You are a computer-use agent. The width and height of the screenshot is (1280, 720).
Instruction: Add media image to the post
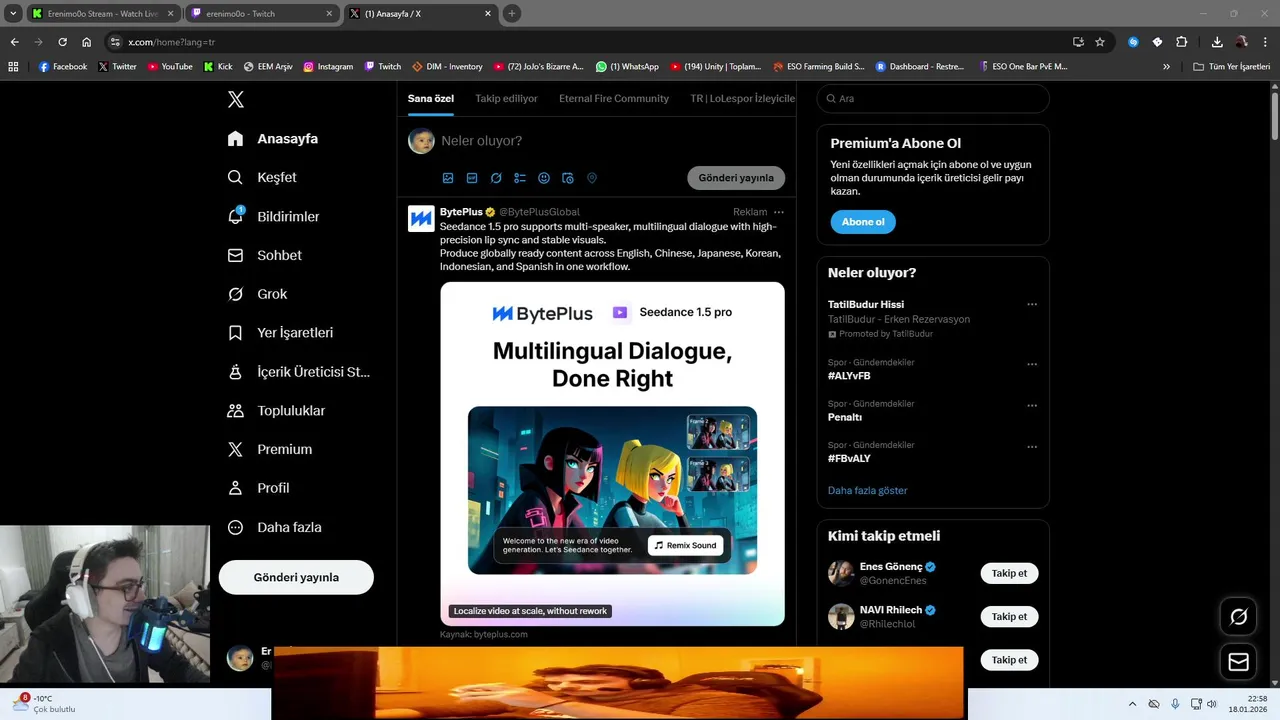tap(448, 178)
